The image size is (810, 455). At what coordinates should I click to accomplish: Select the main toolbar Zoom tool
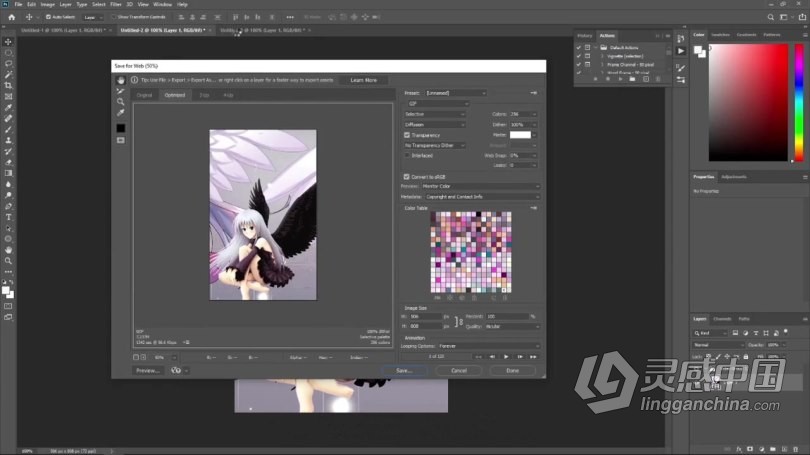tap(8, 261)
